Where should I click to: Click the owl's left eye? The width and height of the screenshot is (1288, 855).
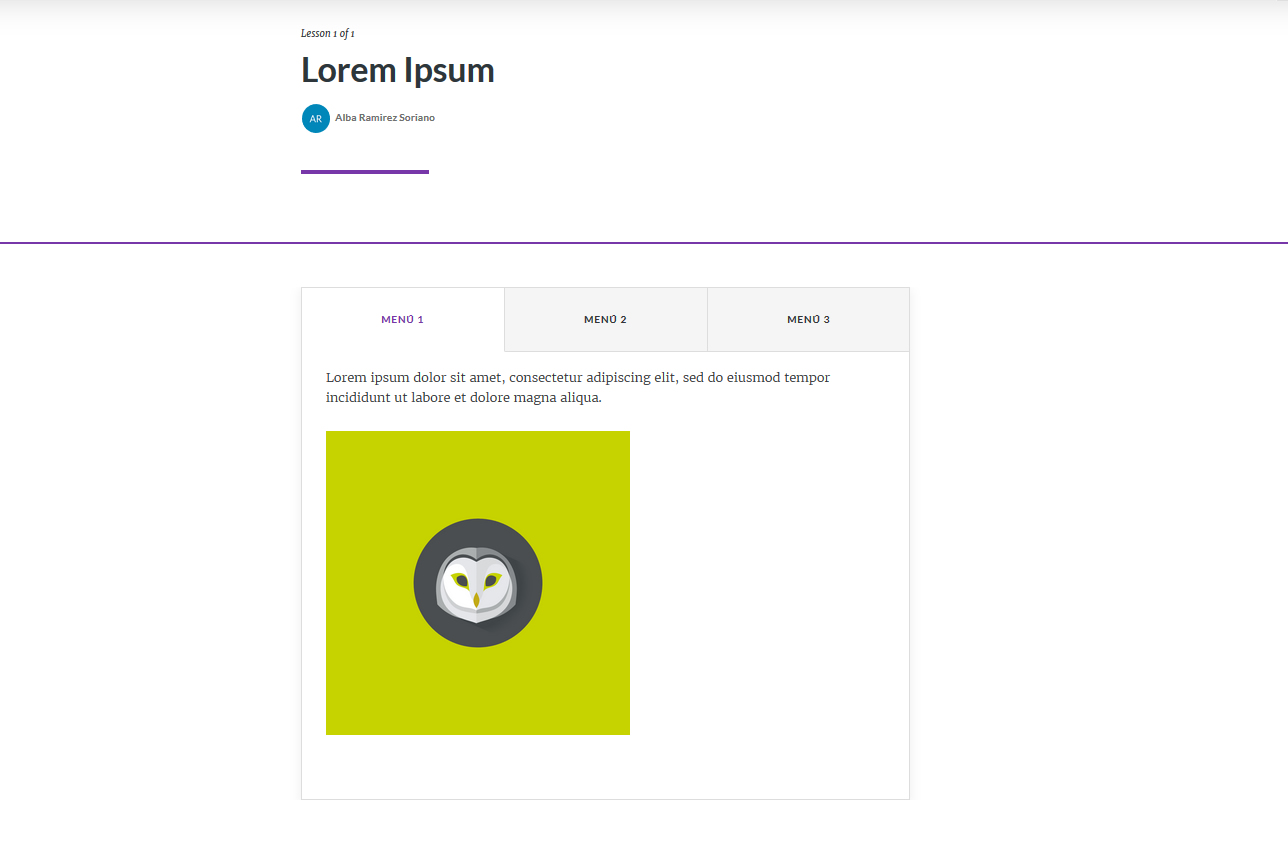coord(461,580)
